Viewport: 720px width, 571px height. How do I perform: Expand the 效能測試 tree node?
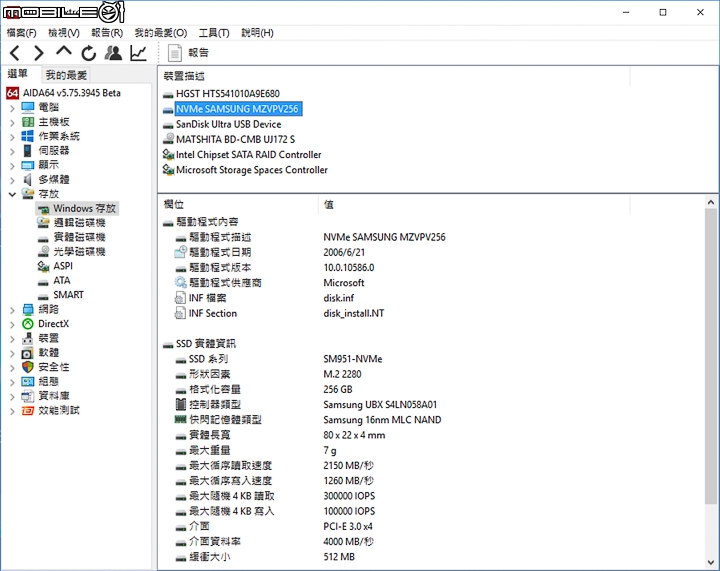[12, 411]
